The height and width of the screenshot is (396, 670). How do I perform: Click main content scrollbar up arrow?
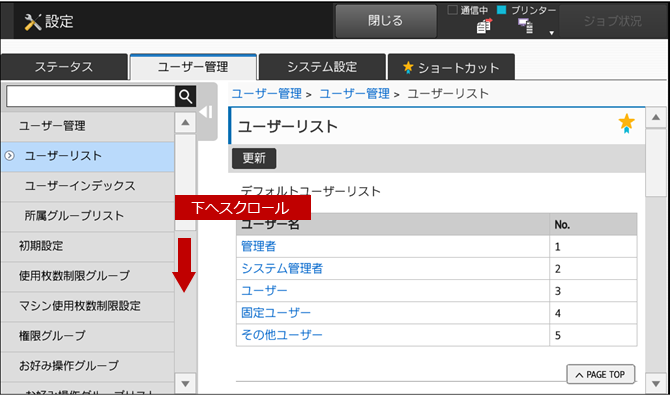[x=656, y=117]
